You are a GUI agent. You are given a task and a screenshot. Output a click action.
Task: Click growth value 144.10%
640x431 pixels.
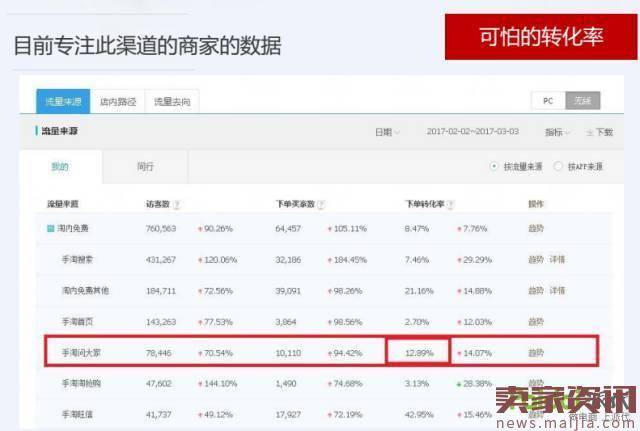tap(220, 384)
